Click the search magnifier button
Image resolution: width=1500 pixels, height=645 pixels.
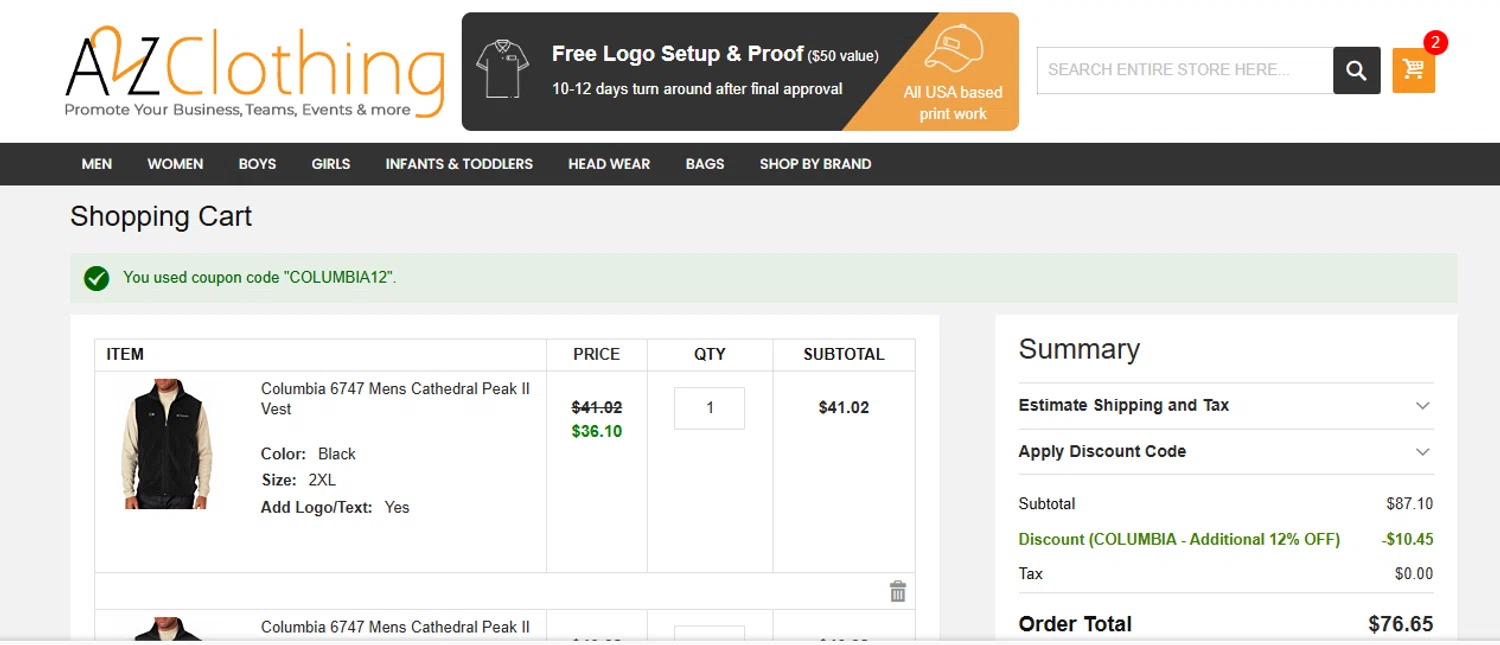point(1356,70)
